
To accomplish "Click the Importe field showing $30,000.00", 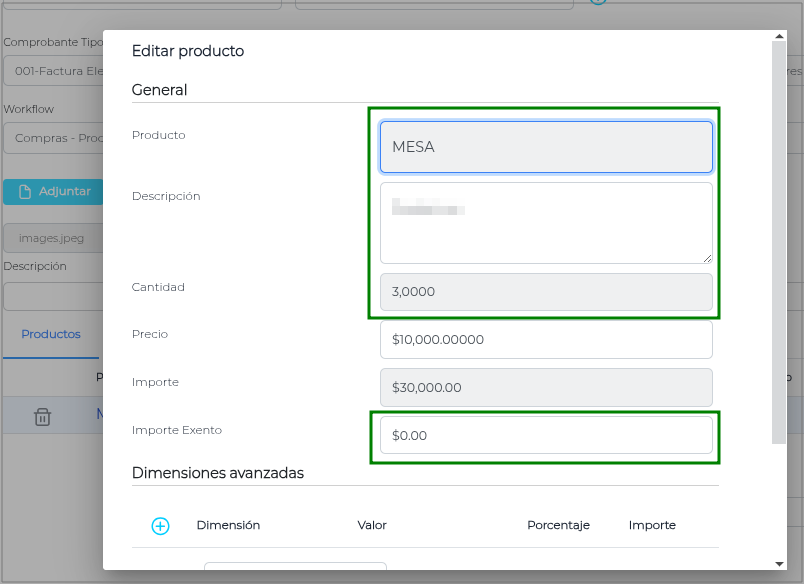I will click(546, 387).
